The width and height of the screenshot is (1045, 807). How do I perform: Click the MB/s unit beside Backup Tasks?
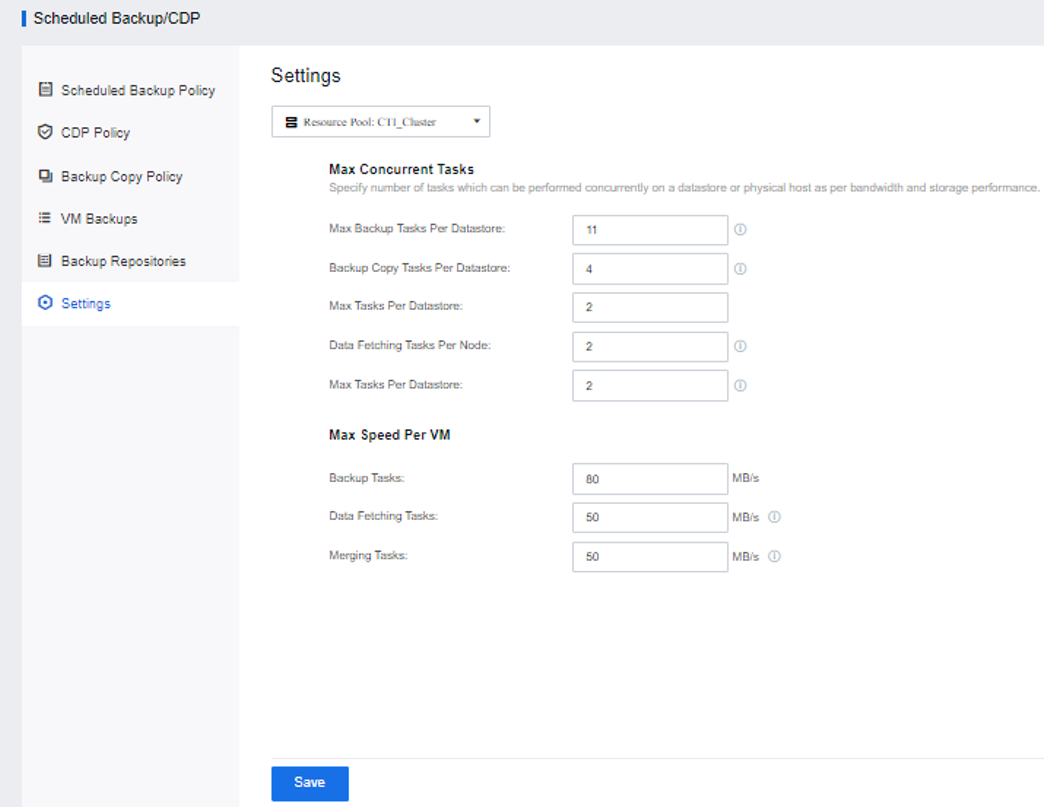tap(745, 478)
